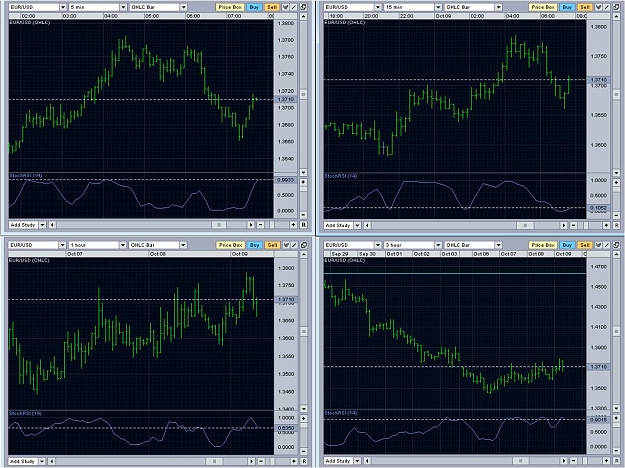Click Sell in the 1 hour chart
Viewport: 625px width, 468px height.
(272, 245)
